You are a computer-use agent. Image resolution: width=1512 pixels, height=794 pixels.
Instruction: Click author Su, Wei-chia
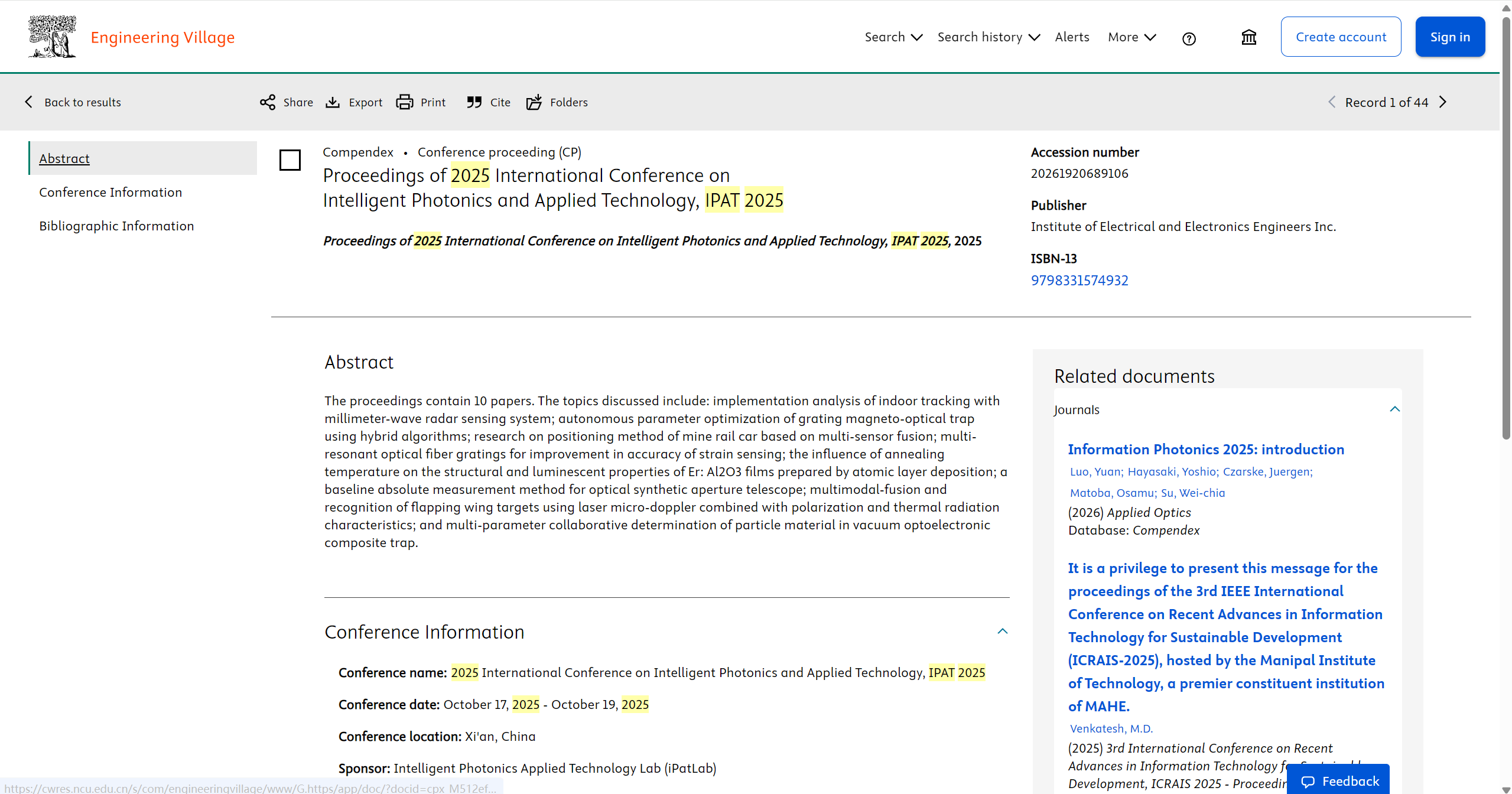1193,493
